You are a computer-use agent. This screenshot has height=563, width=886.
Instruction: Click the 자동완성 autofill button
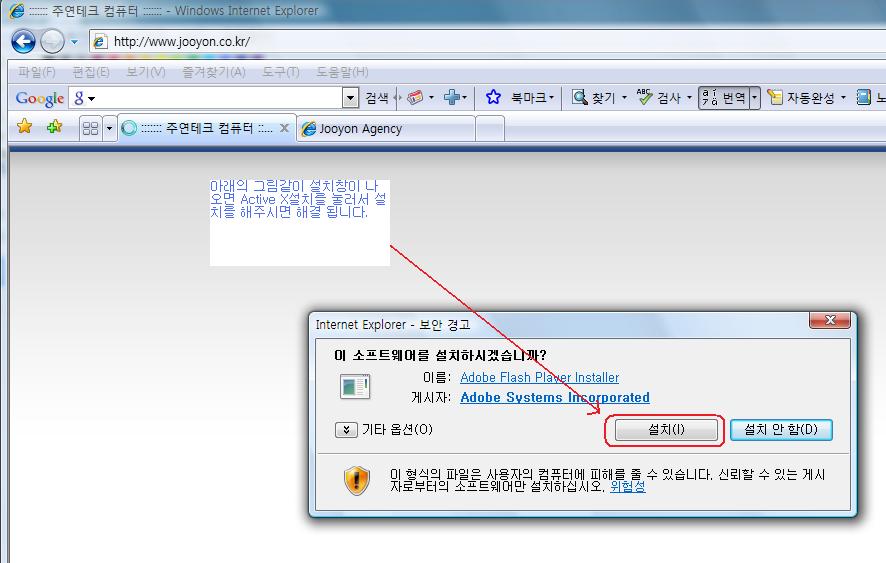tap(801, 97)
